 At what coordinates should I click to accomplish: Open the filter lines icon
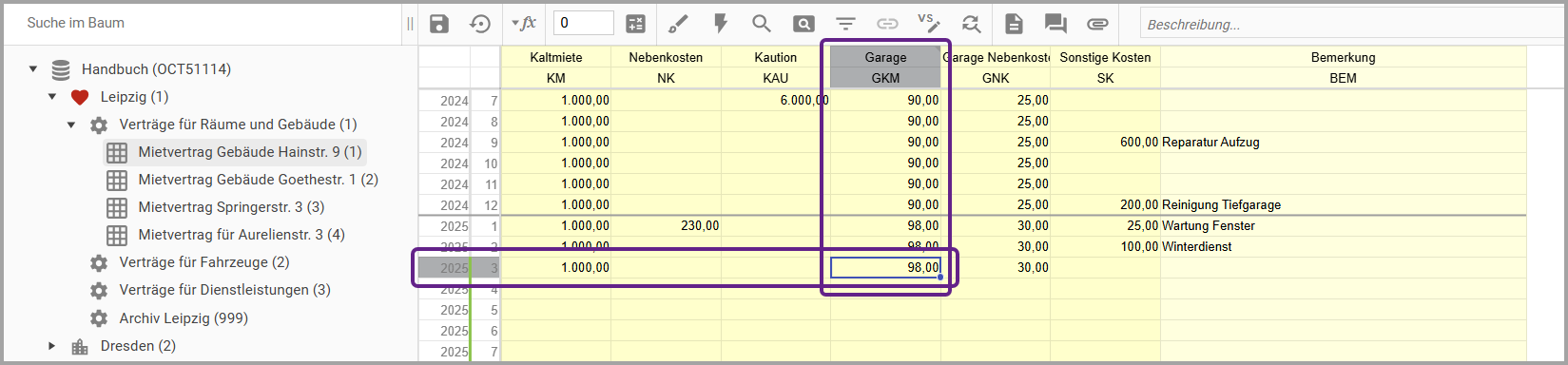(x=845, y=24)
